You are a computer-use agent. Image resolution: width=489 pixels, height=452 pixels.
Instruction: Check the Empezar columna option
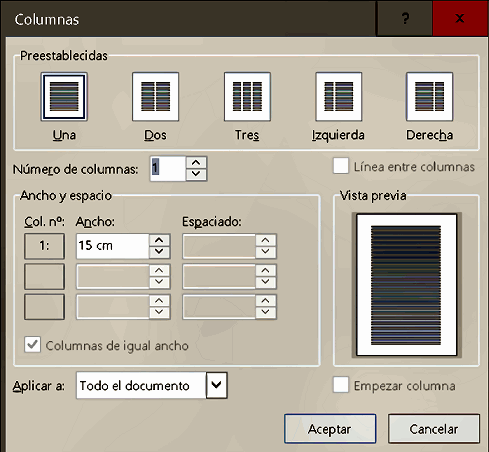pyautogui.click(x=341, y=385)
